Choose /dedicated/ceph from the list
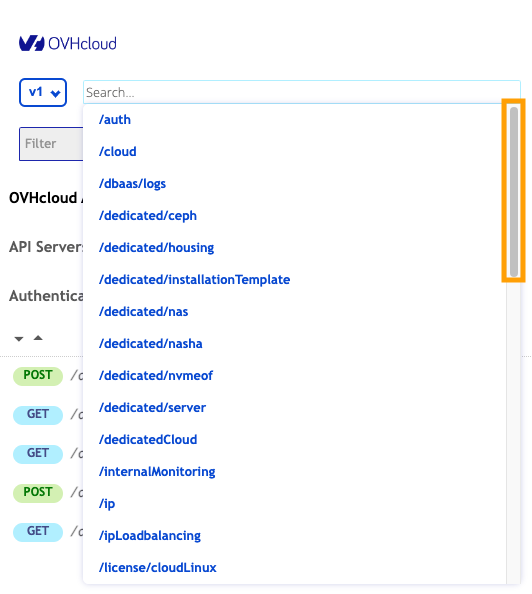Screen dimensions: 532x594 click(148, 216)
